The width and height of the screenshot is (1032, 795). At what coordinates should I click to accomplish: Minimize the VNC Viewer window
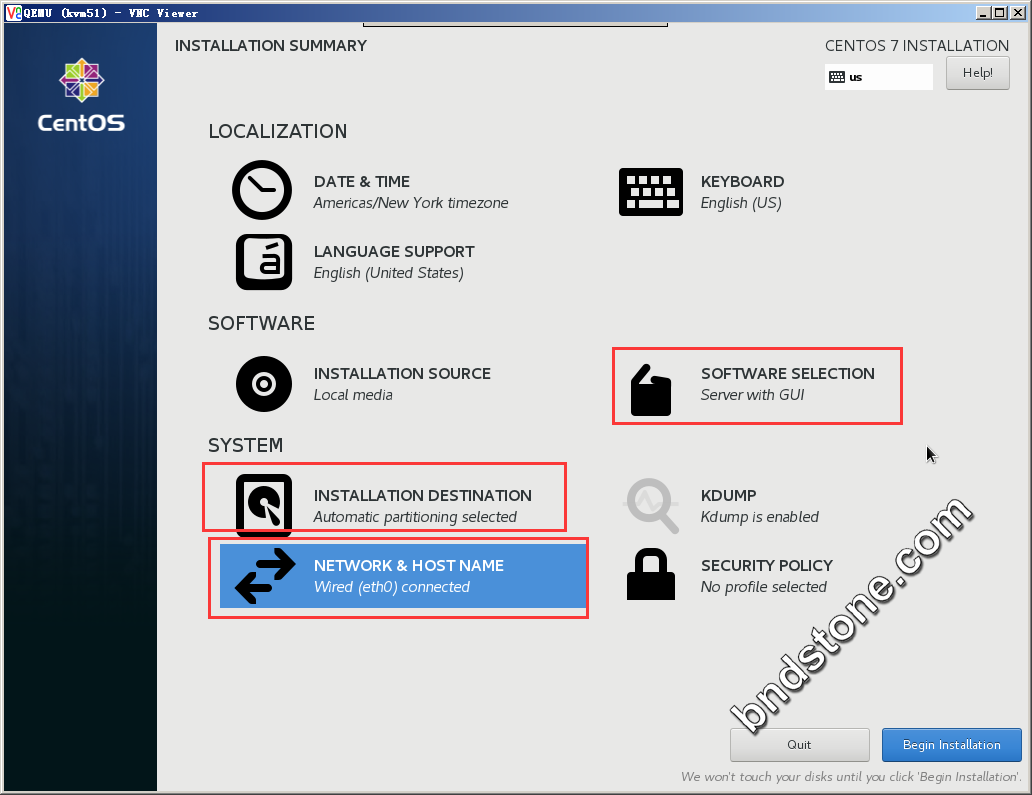tap(983, 13)
